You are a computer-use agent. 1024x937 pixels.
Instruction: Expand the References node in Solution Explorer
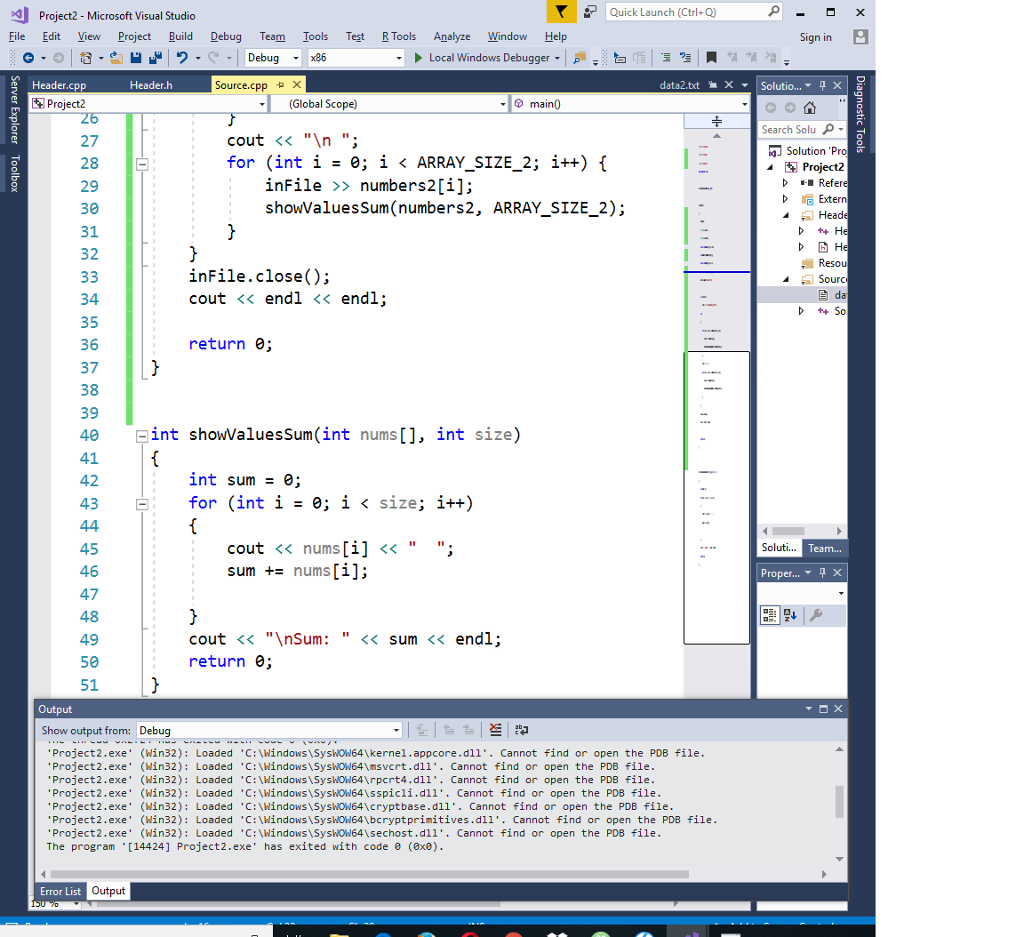(x=786, y=182)
